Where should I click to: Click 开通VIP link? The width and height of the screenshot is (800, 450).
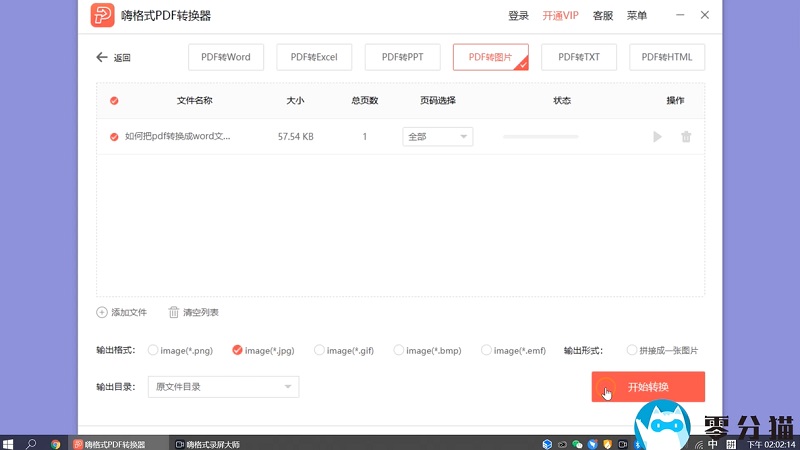pos(560,16)
